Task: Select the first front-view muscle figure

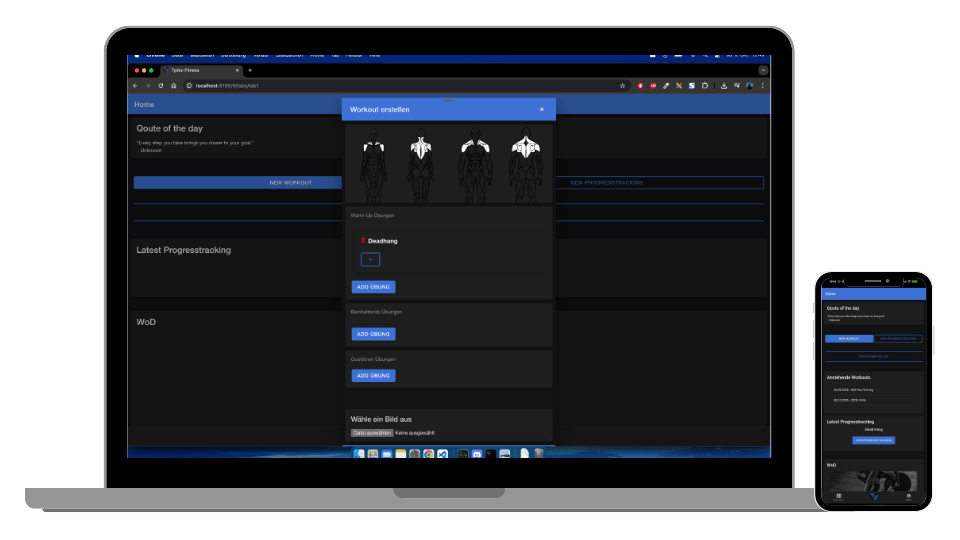Action: click(x=373, y=164)
